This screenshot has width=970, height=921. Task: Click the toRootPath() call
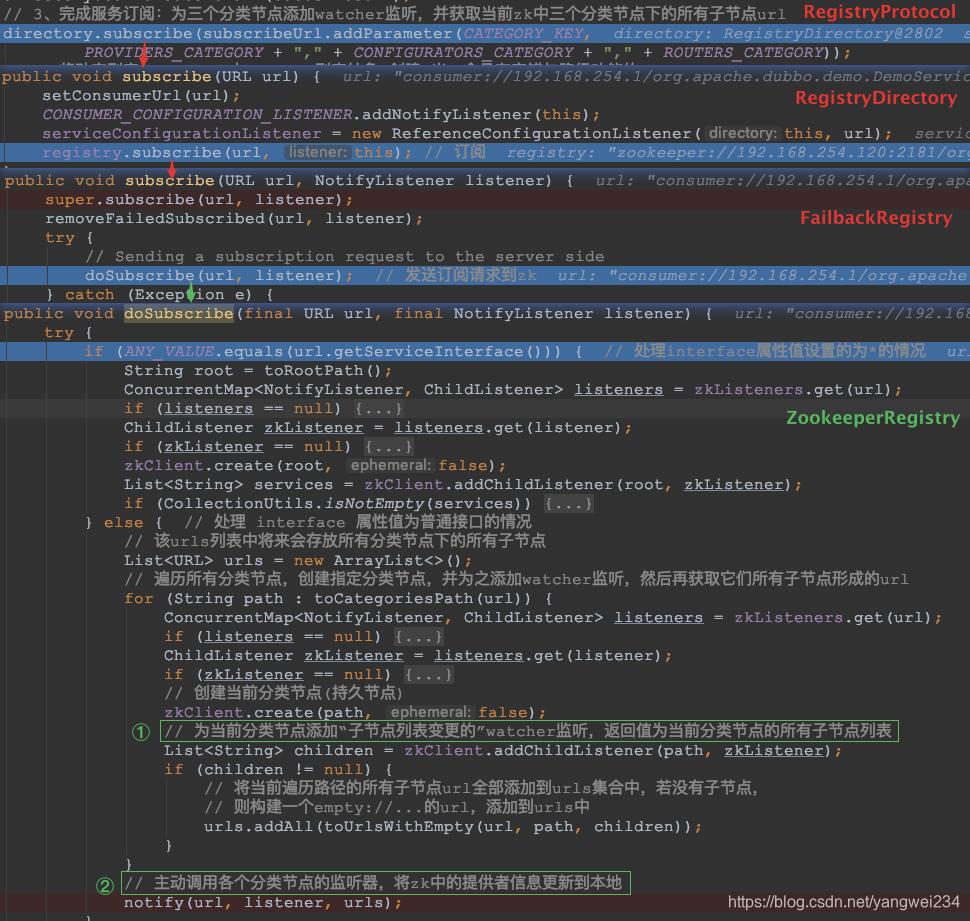tap(323, 371)
